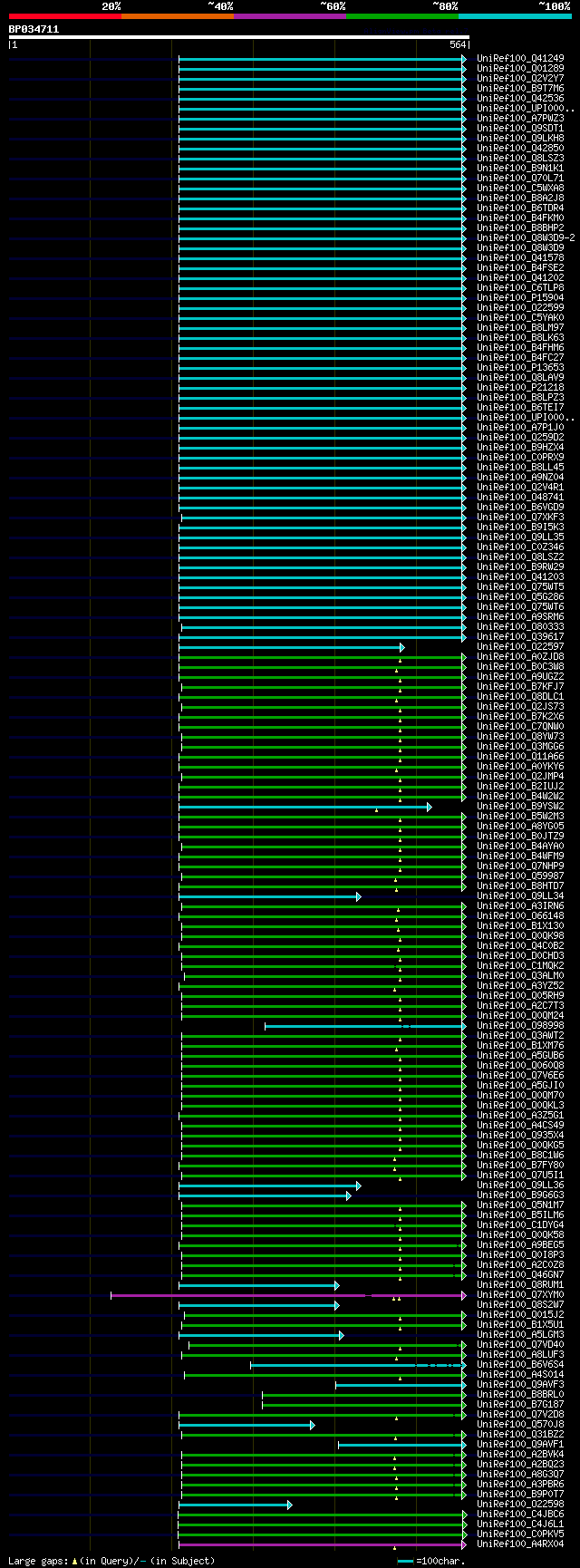
Task: Click the green ~80% identity legend segment
Action: click(402, 16)
